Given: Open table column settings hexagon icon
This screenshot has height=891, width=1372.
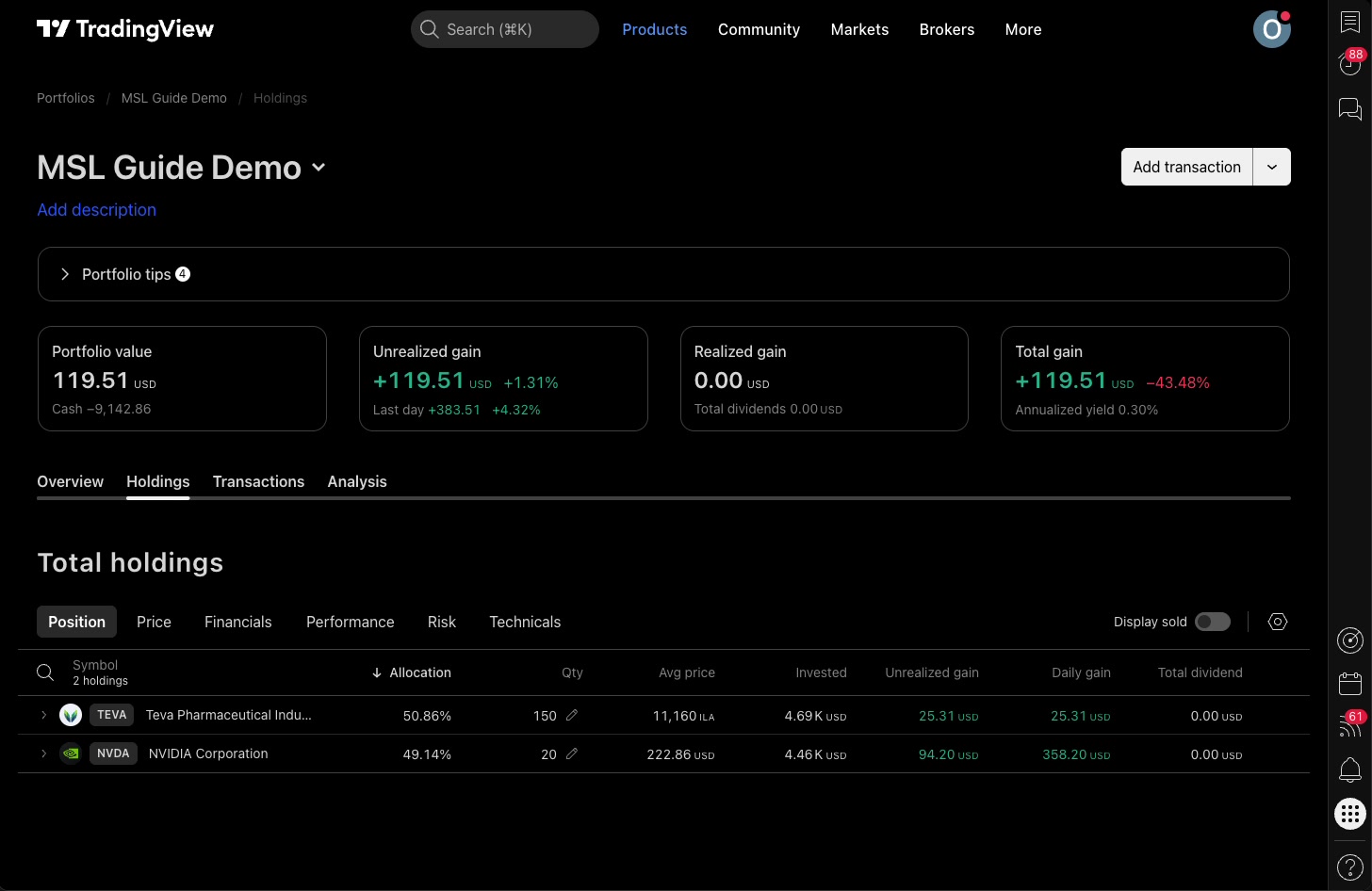Looking at the screenshot, I should (x=1278, y=622).
